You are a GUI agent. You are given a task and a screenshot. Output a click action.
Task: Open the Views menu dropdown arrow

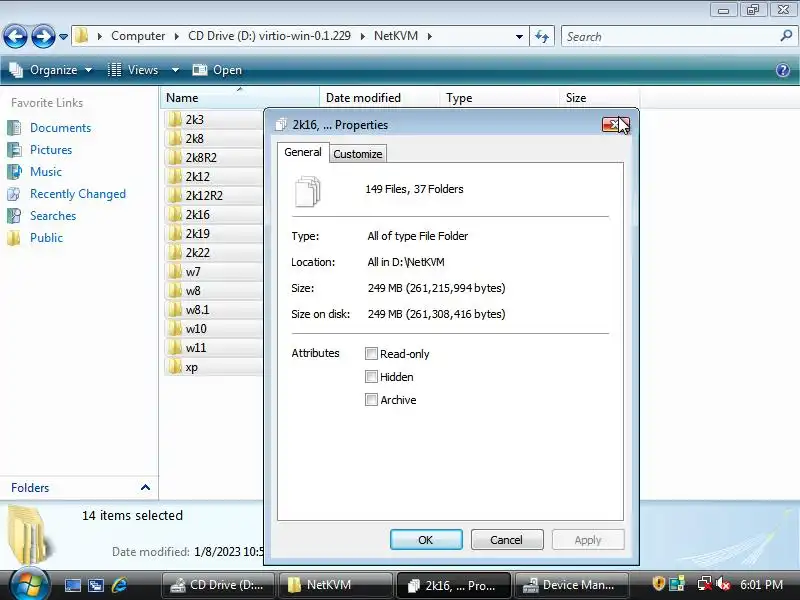click(x=175, y=70)
